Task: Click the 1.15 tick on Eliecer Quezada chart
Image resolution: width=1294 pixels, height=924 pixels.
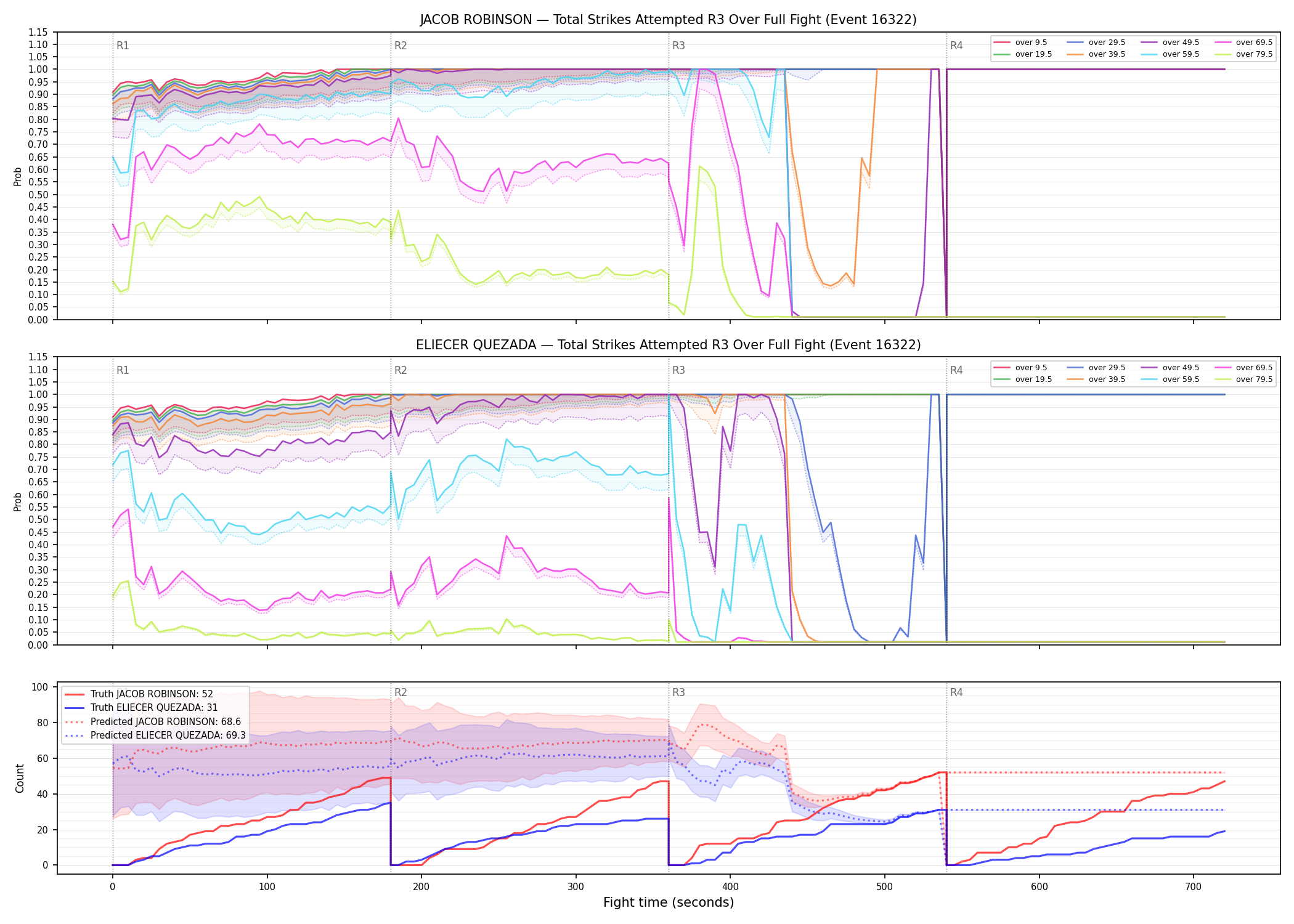Action: coord(38,357)
